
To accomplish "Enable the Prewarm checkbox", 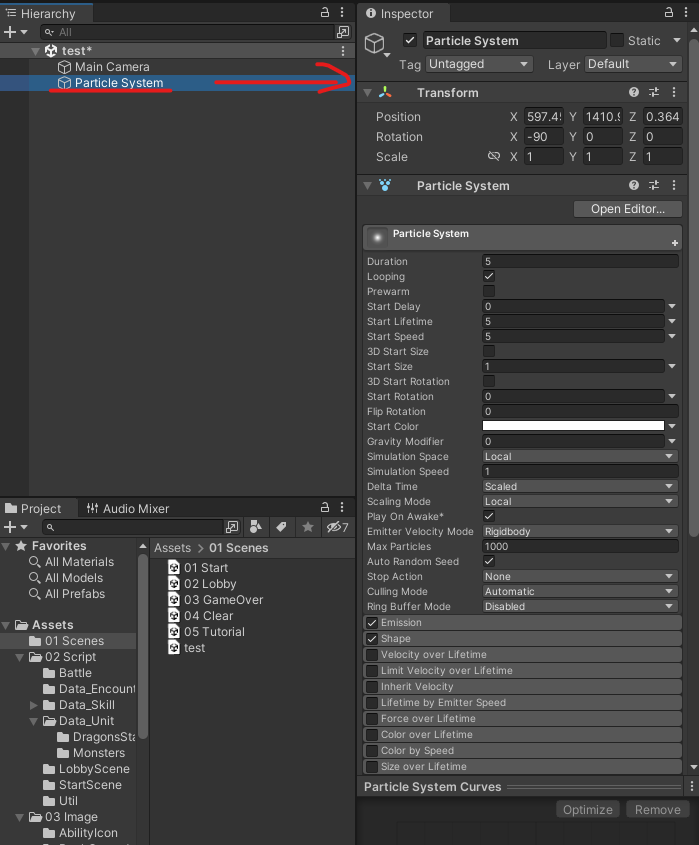I will pos(489,292).
